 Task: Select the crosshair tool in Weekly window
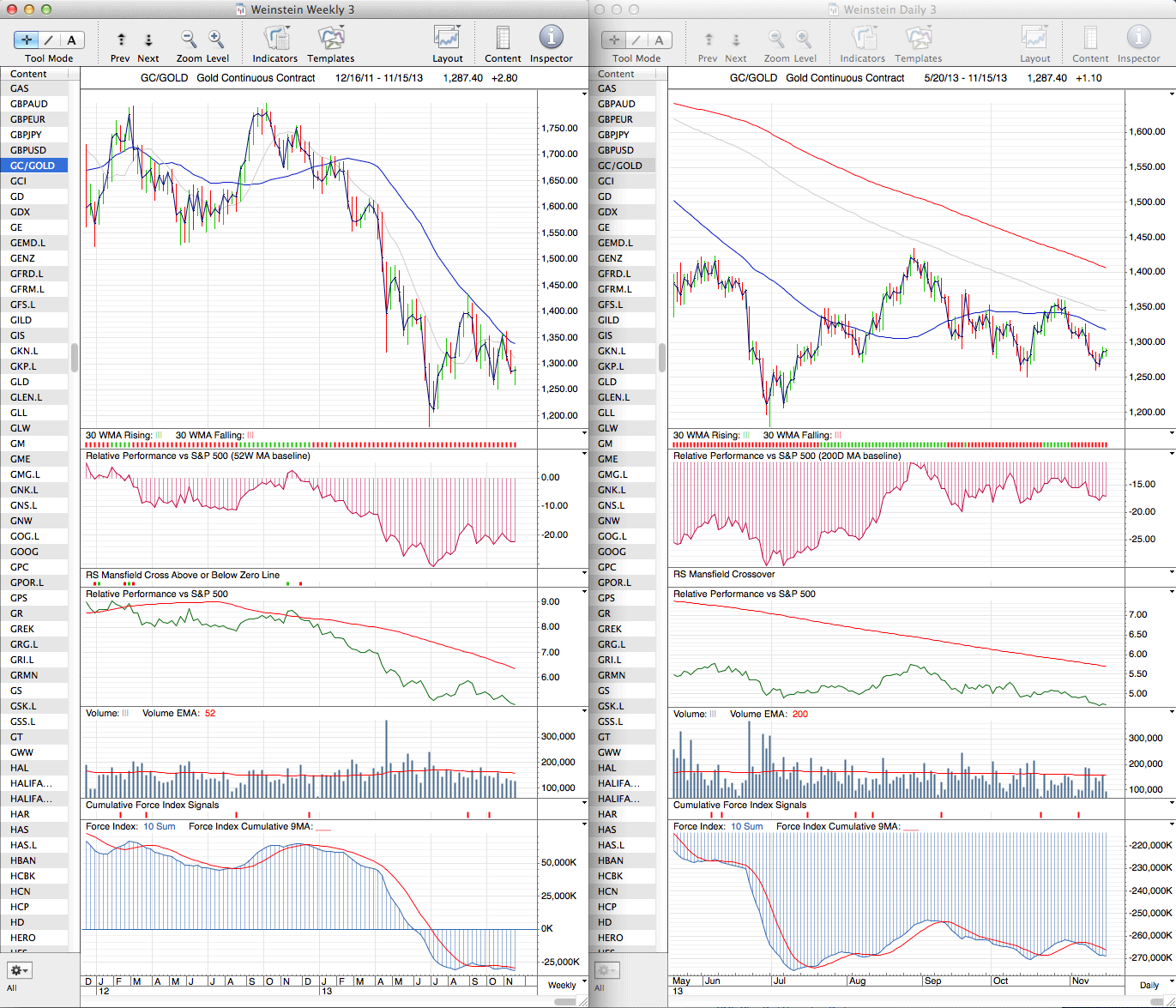pyautogui.click(x=27, y=39)
